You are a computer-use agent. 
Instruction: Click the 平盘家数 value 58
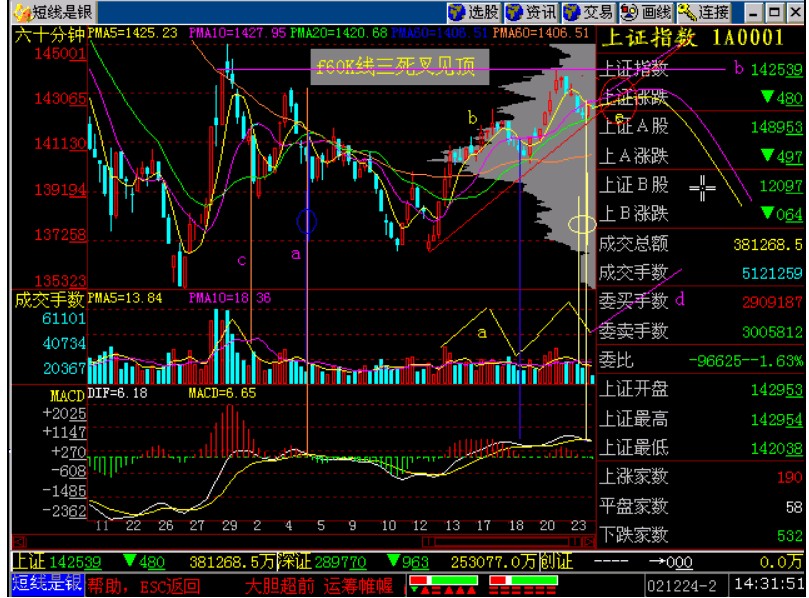point(794,507)
